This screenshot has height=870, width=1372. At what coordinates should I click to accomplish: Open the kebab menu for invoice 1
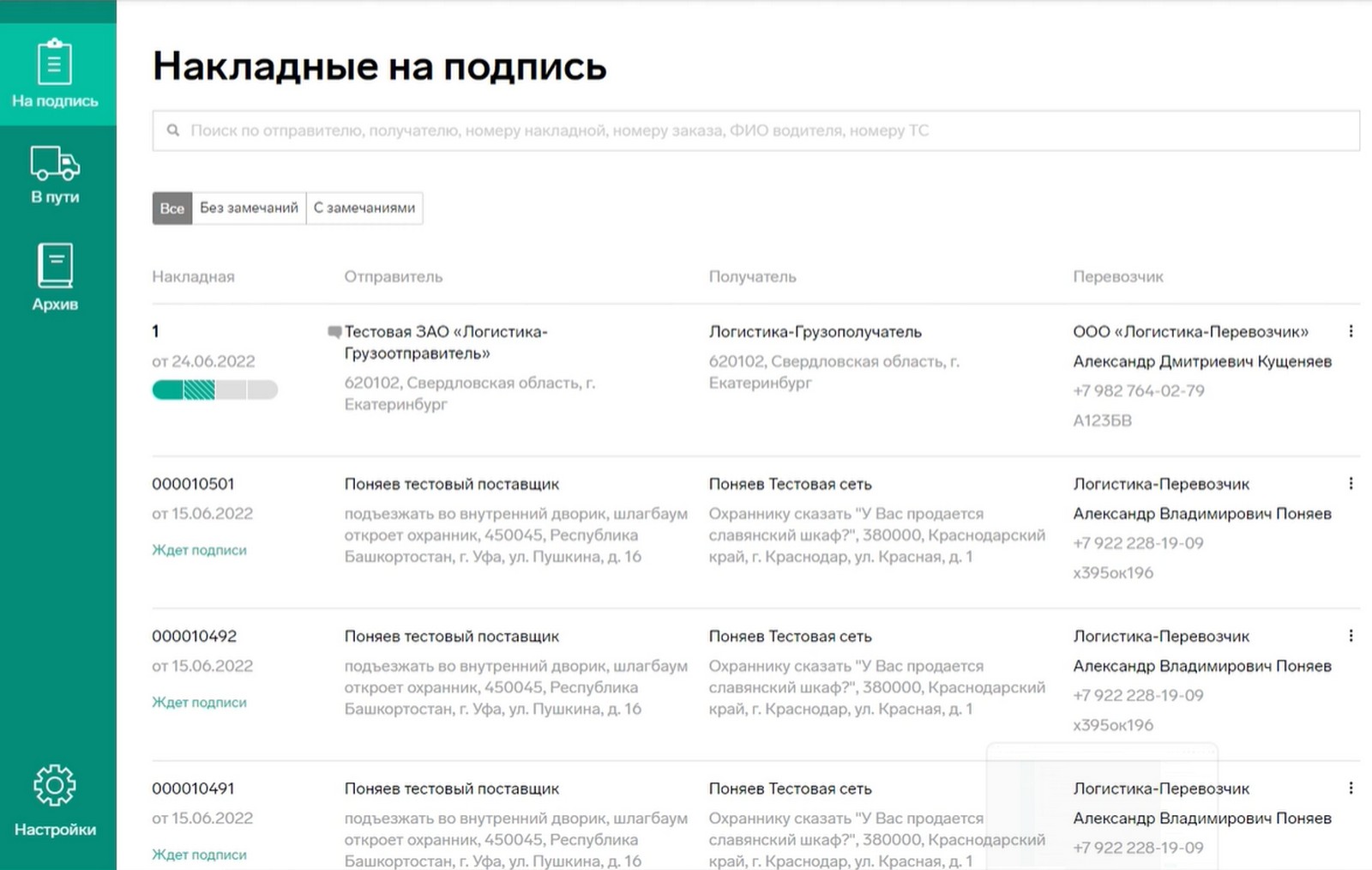[x=1351, y=330]
